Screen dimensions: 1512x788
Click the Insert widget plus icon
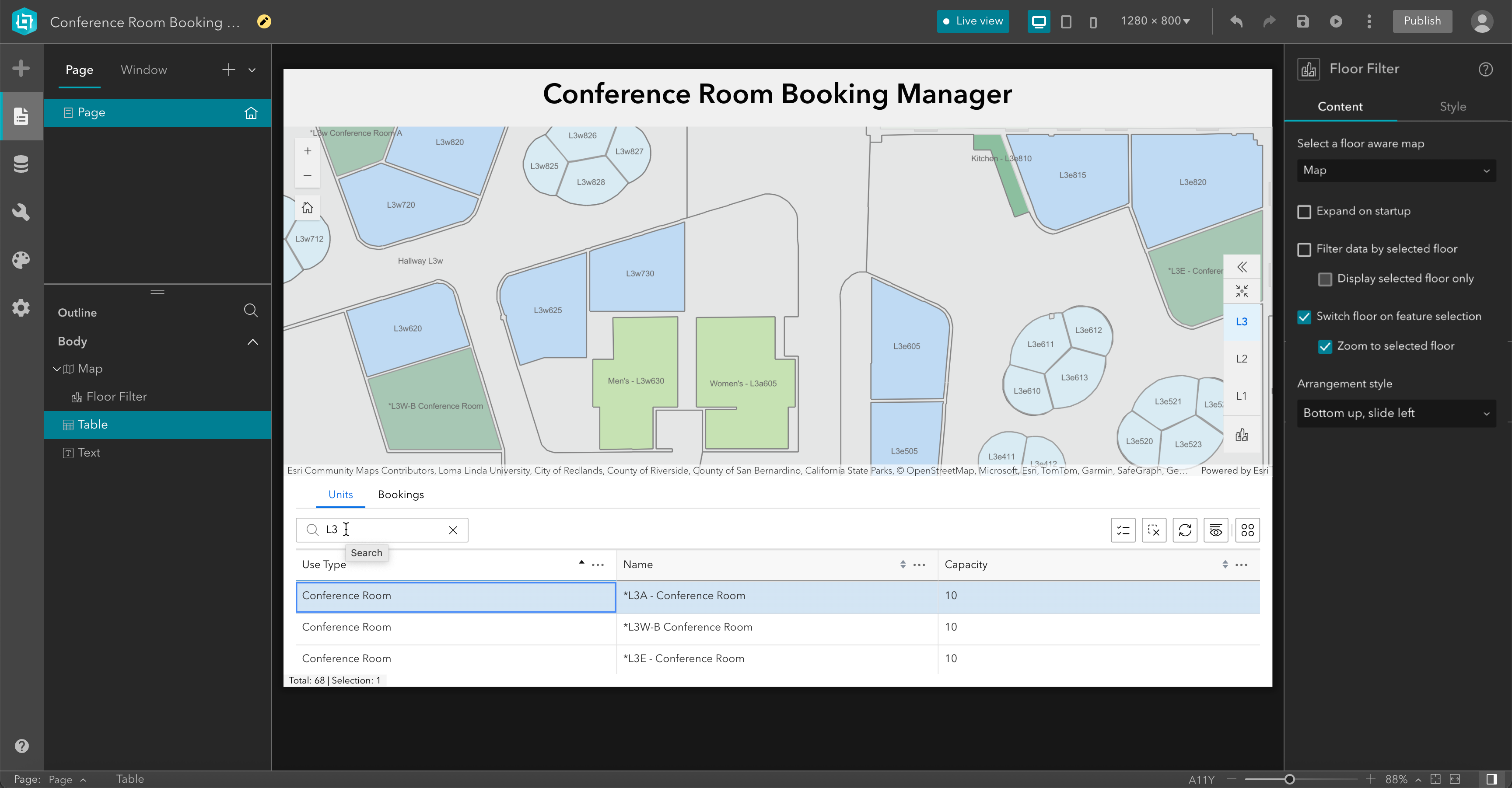(21, 68)
